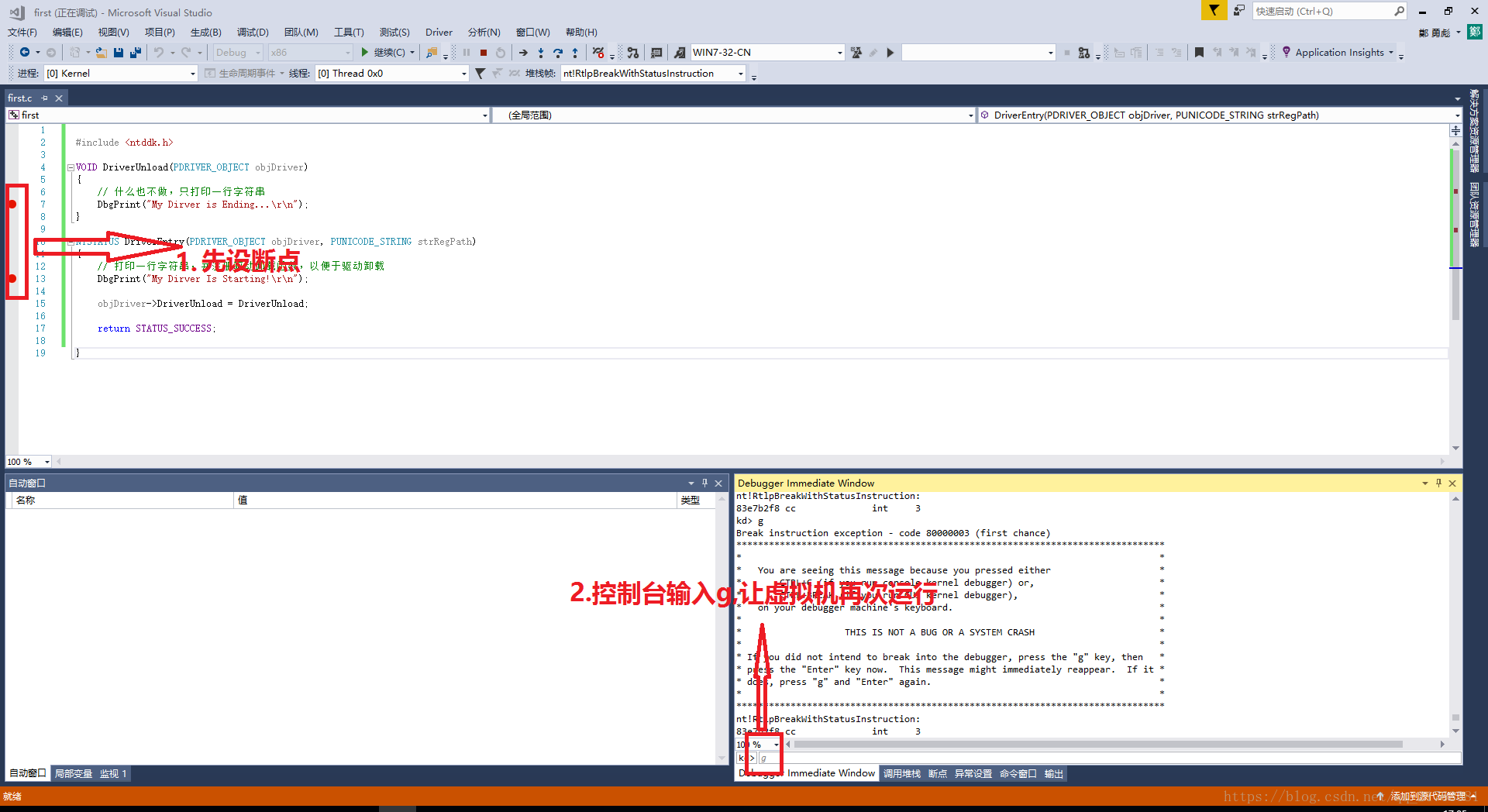
Task: Click the icon left of the driver test play icon
Action: point(873,53)
